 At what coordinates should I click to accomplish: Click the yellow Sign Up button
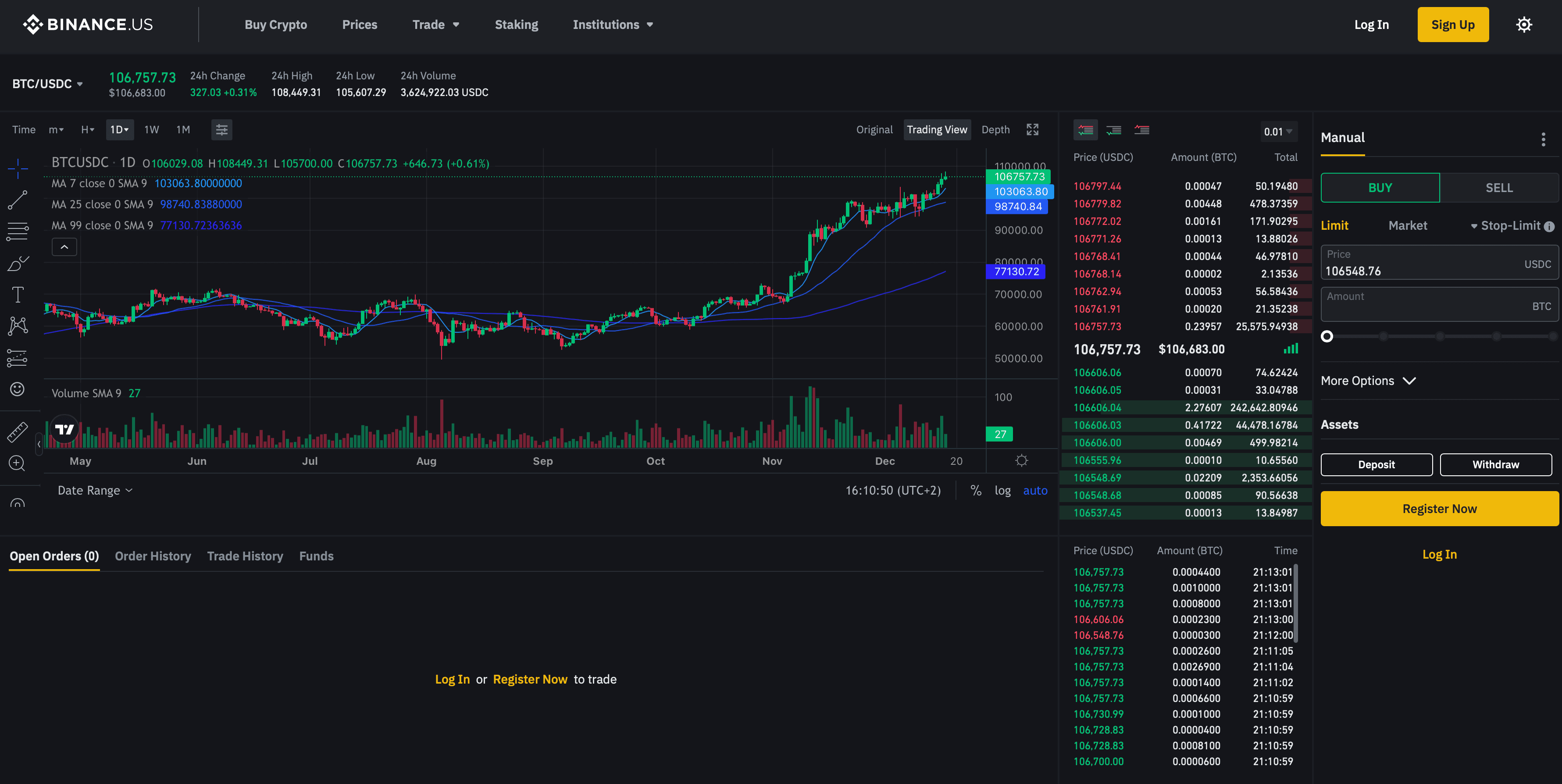coord(1452,25)
